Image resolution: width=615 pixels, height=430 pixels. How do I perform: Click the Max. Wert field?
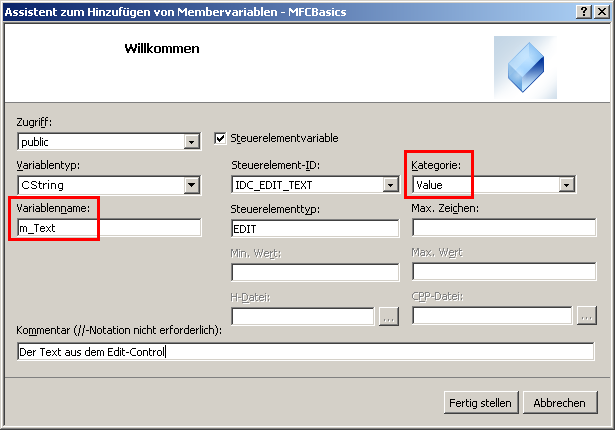[x=504, y=271]
